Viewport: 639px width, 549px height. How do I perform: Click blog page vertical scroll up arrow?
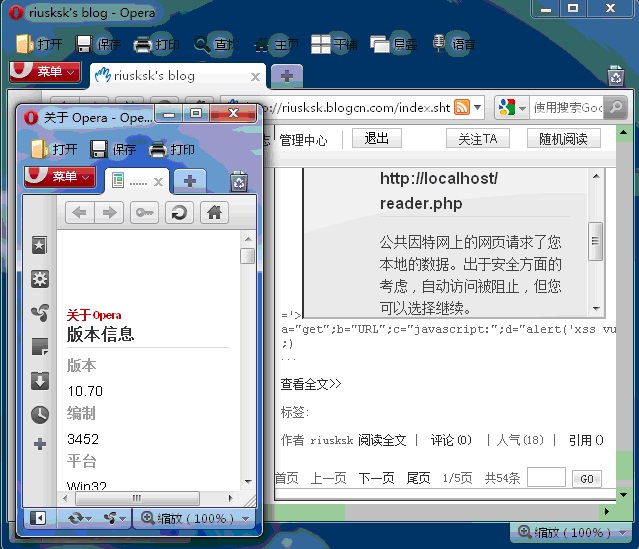click(x=624, y=132)
